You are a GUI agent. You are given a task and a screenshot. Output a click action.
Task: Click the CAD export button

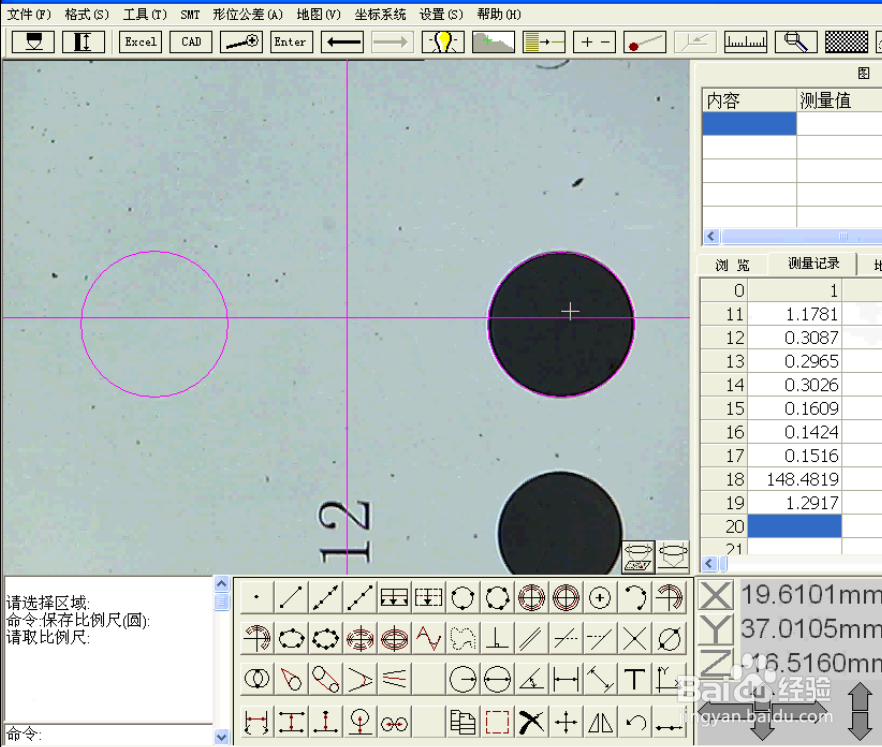(191, 42)
